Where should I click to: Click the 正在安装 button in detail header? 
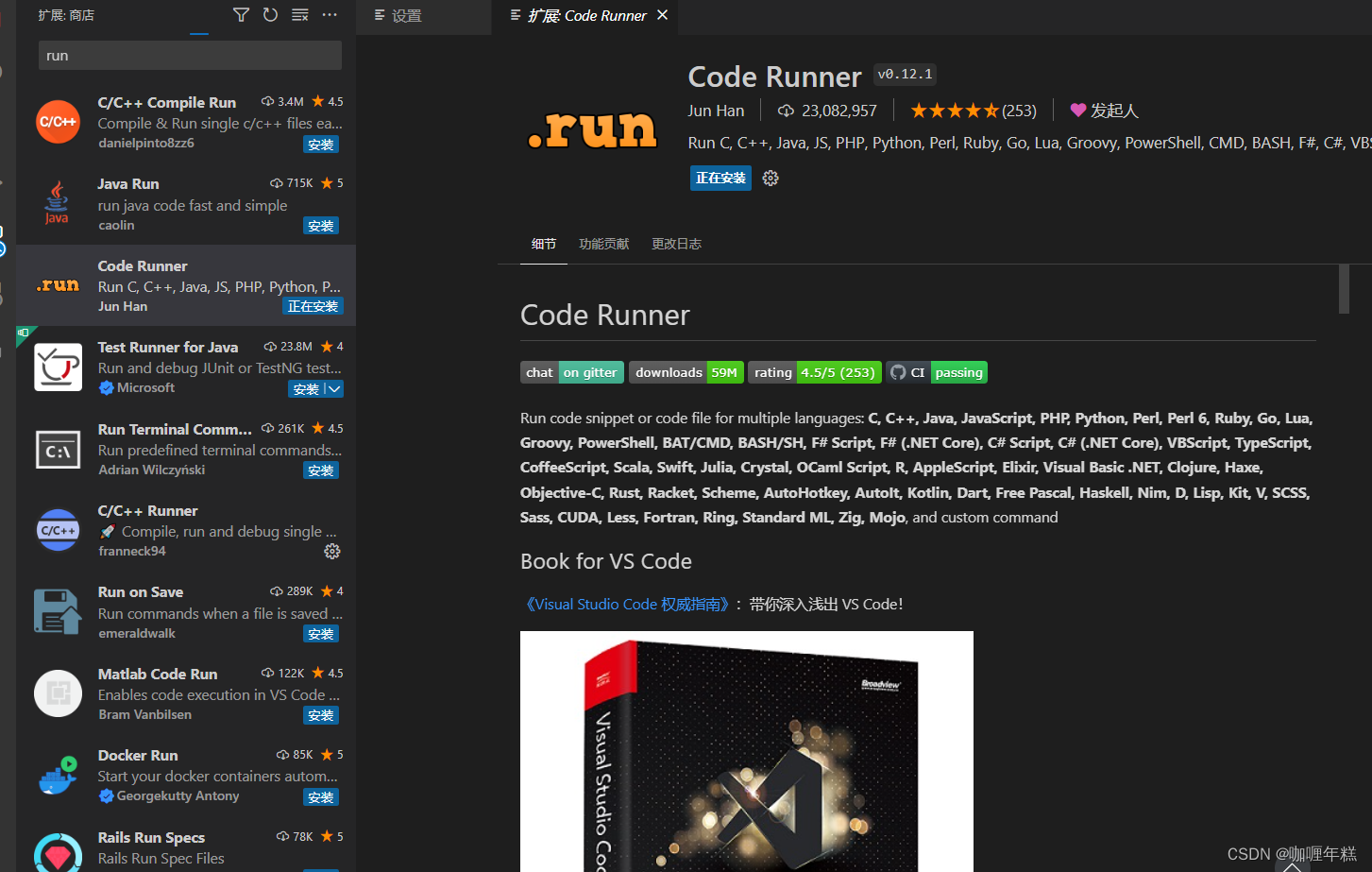pos(720,178)
